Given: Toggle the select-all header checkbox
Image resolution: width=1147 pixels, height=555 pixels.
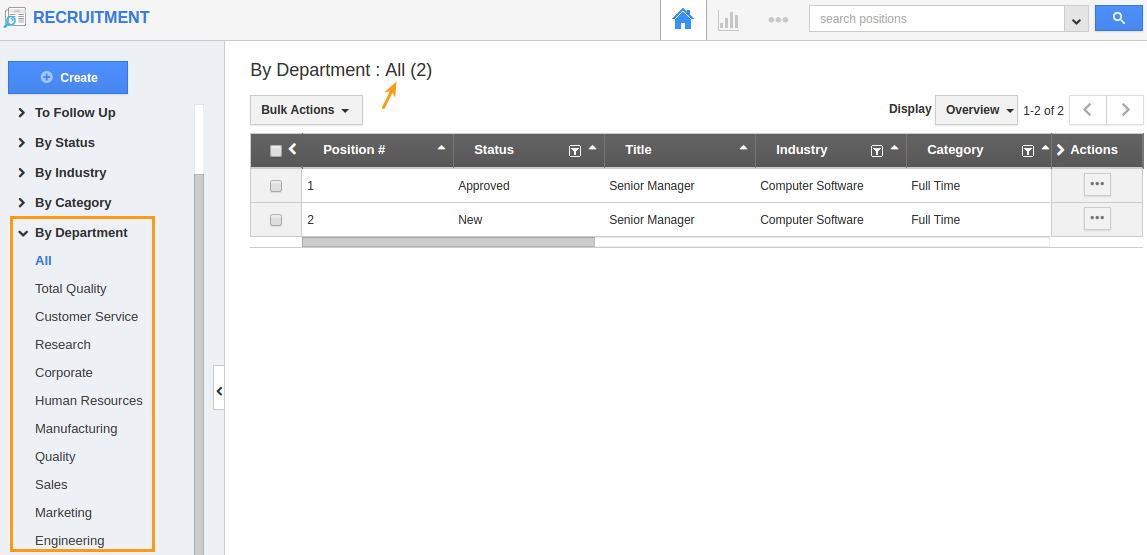Looking at the screenshot, I should (276, 151).
